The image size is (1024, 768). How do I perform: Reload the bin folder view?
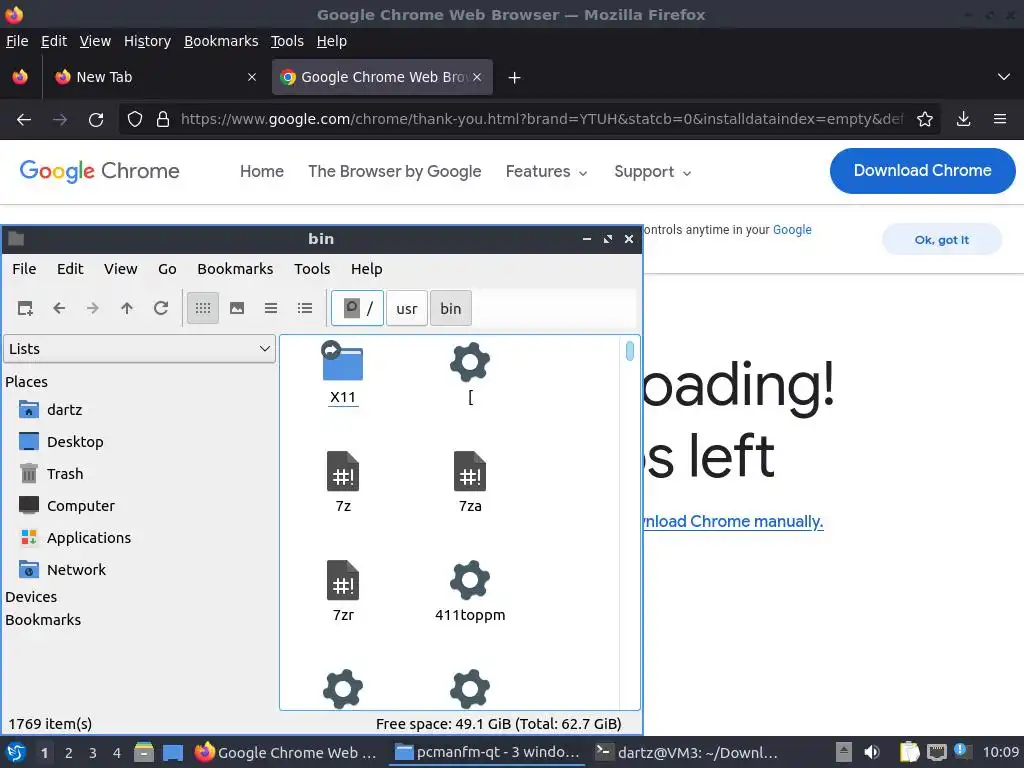click(x=161, y=308)
